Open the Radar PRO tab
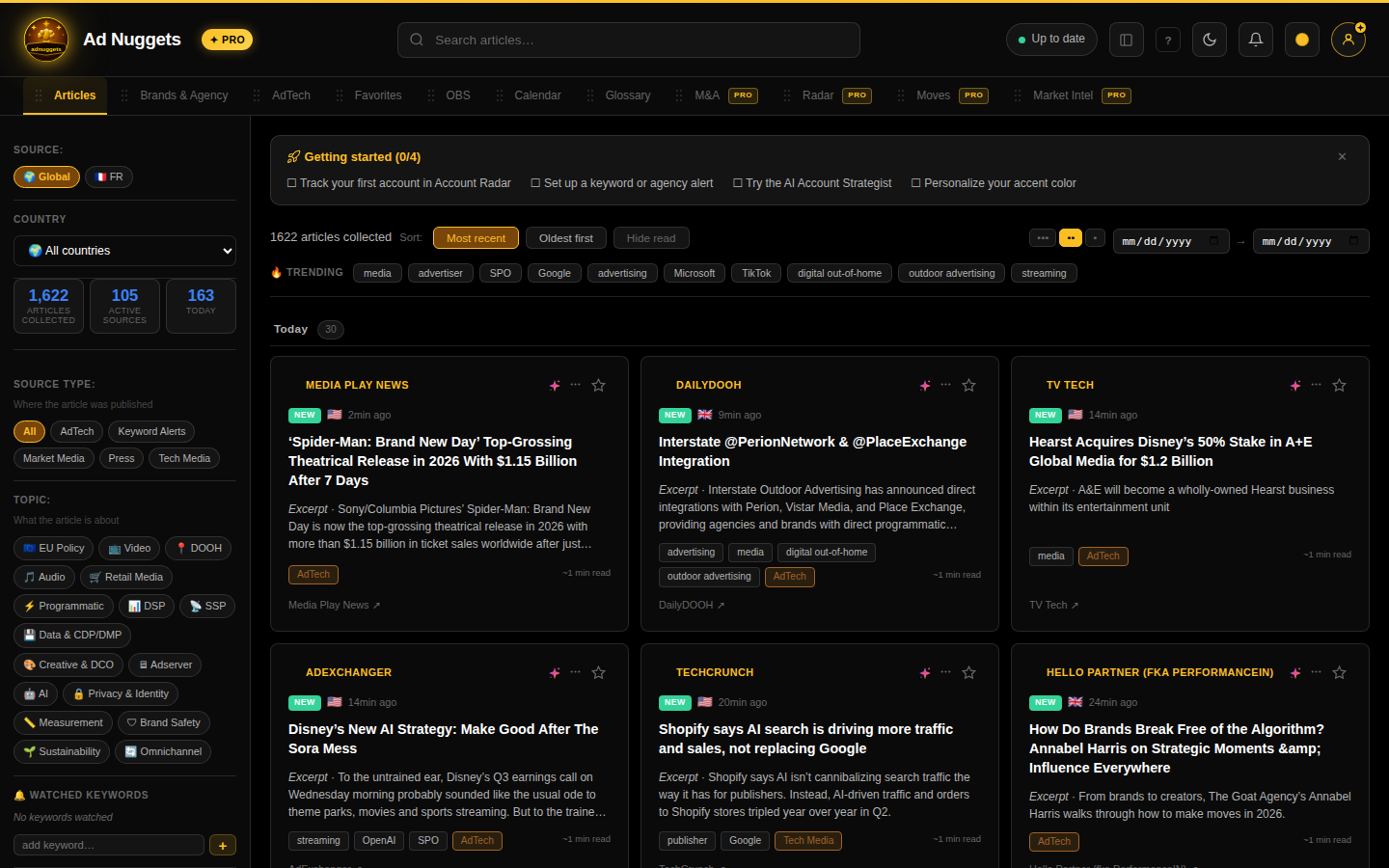 (x=827, y=95)
